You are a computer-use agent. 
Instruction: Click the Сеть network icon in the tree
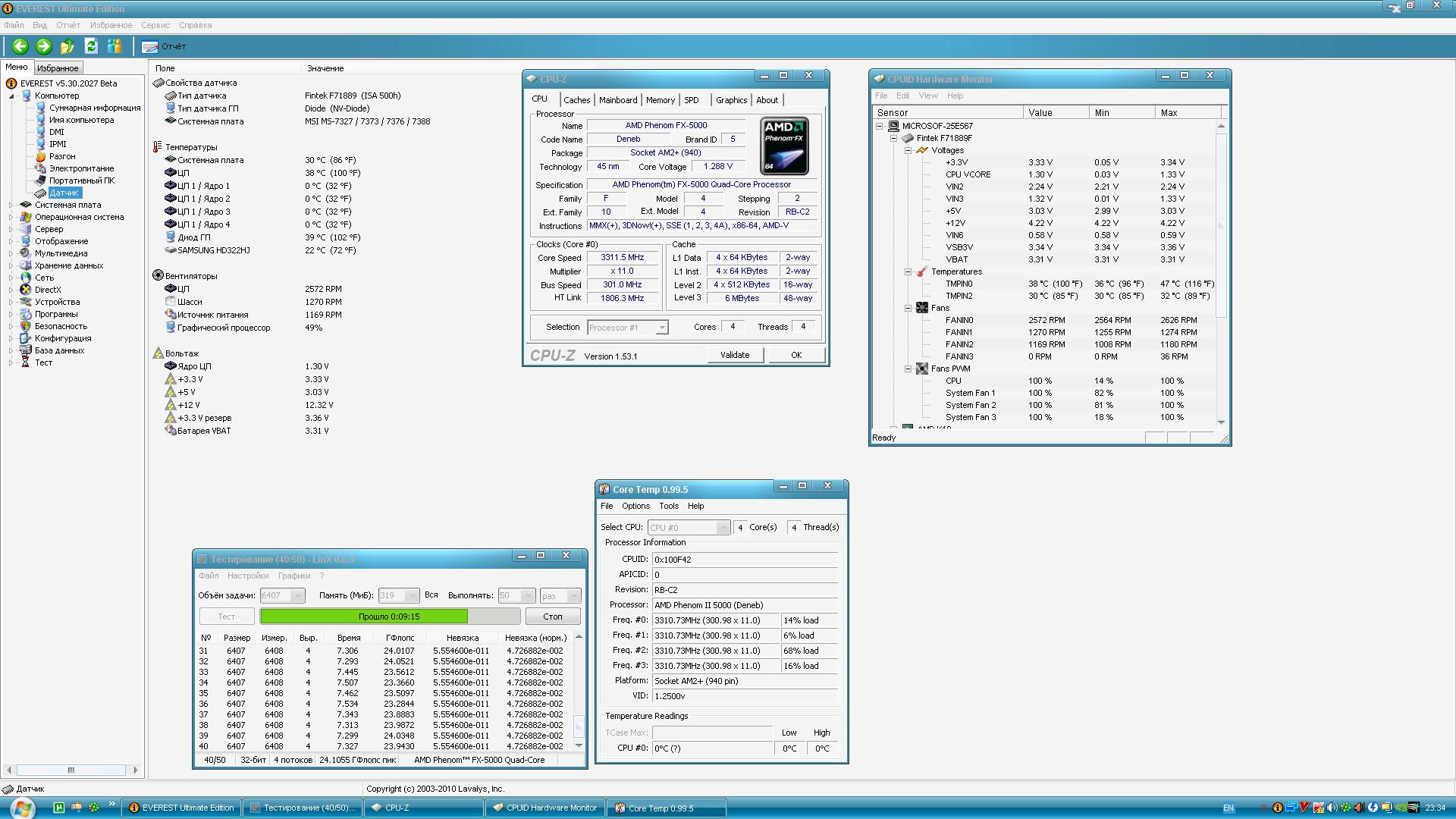pyautogui.click(x=26, y=278)
